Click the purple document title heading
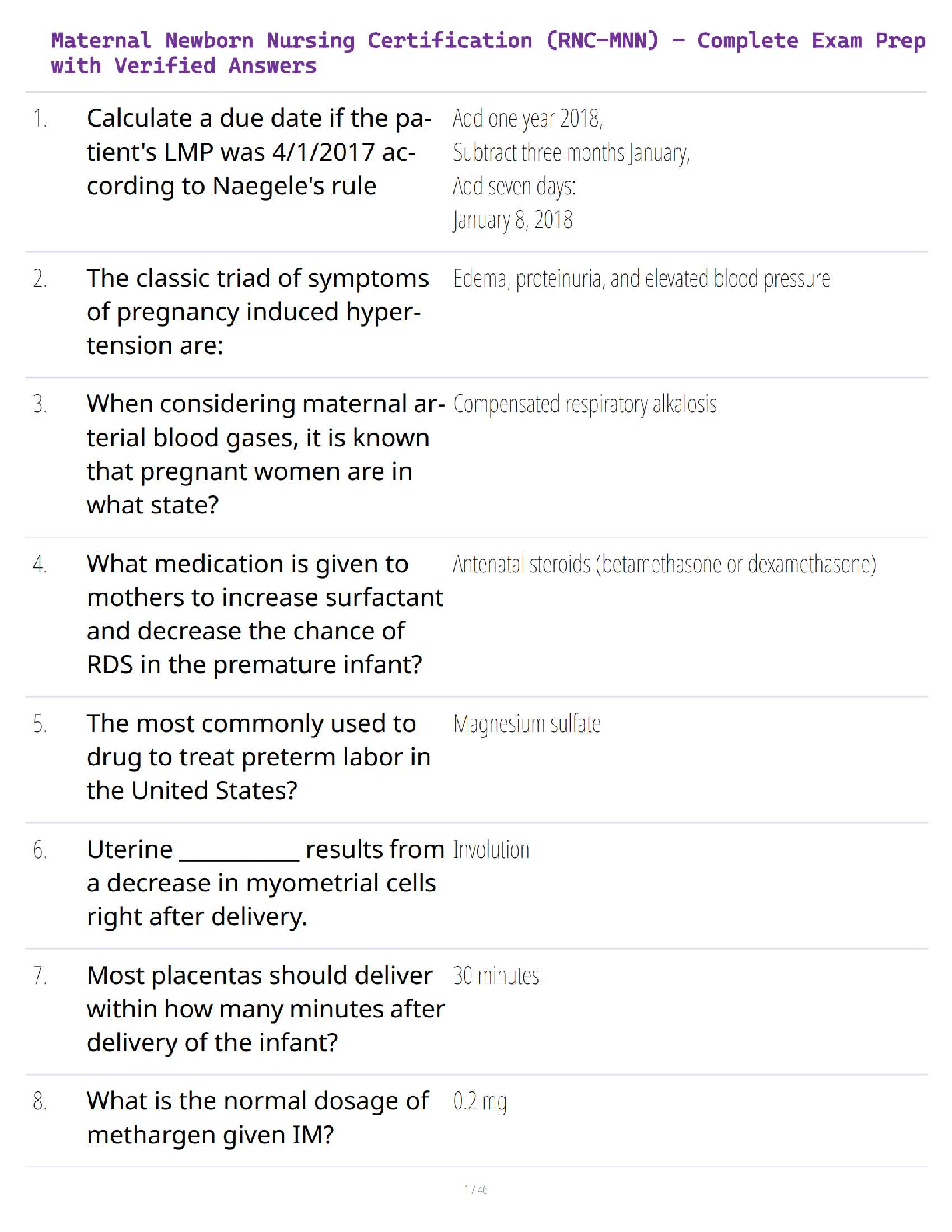 (488, 53)
